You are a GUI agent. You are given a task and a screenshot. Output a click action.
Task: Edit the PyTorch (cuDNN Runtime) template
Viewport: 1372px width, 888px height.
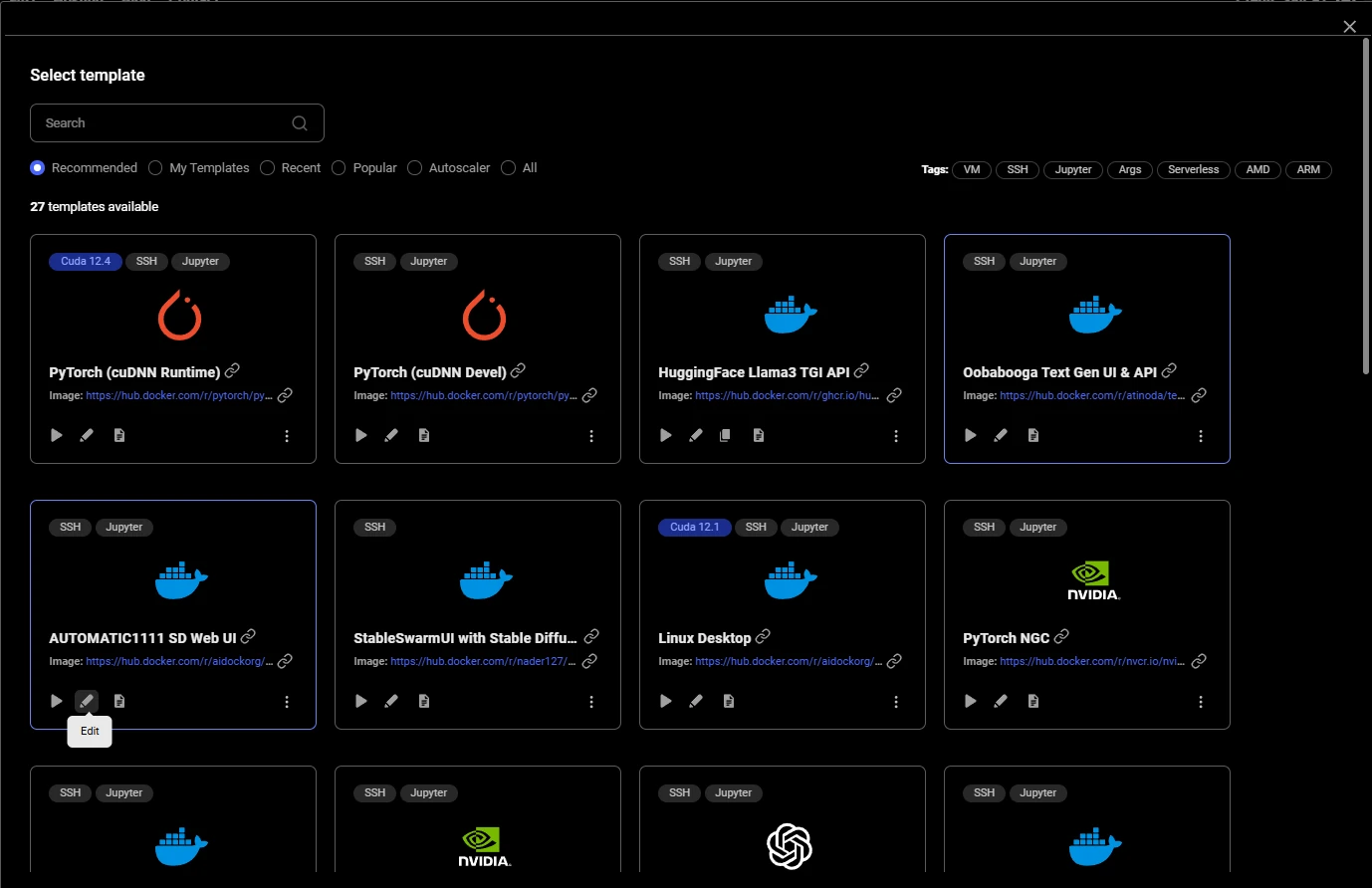(87, 435)
